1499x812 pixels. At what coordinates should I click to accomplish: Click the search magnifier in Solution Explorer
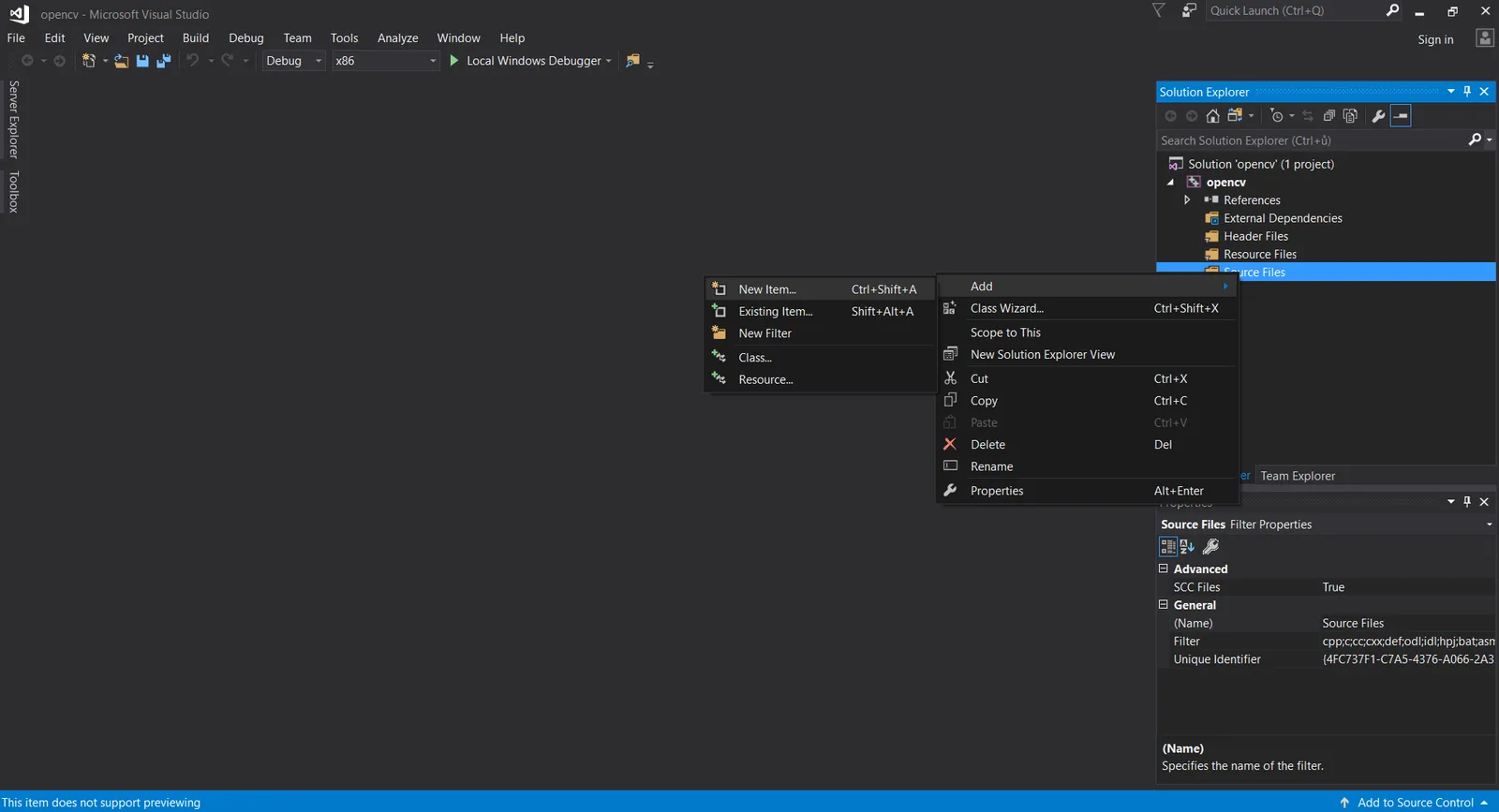[x=1475, y=140]
